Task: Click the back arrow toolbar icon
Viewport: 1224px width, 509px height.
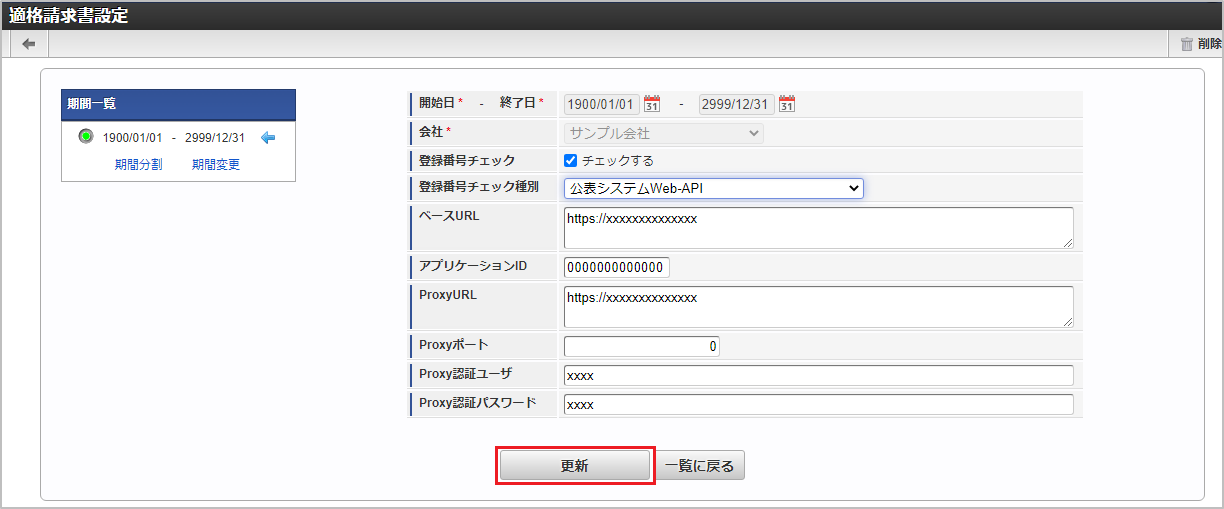Action: 28,44
